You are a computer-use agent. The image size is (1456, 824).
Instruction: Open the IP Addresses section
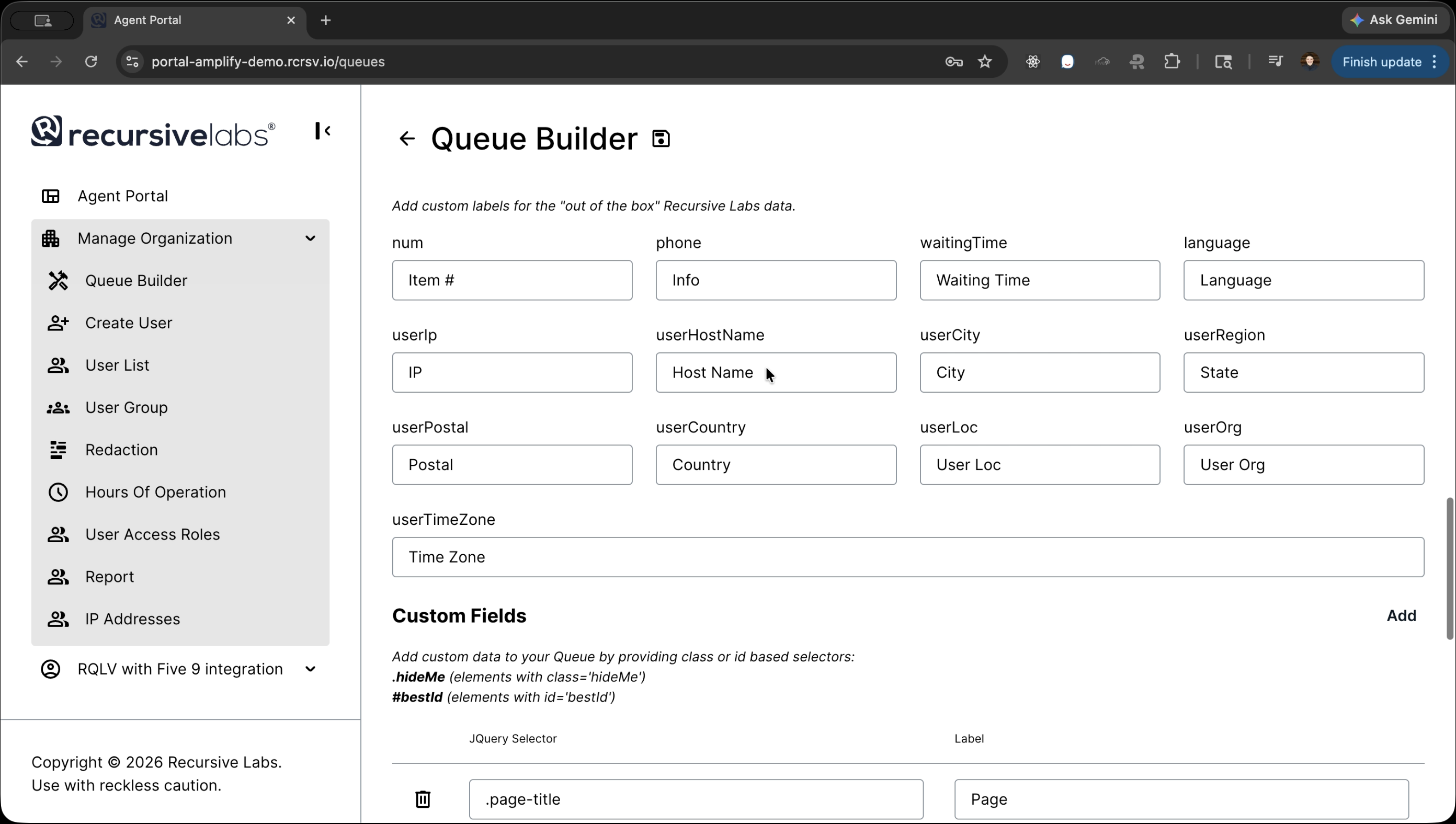(x=132, y=619)
